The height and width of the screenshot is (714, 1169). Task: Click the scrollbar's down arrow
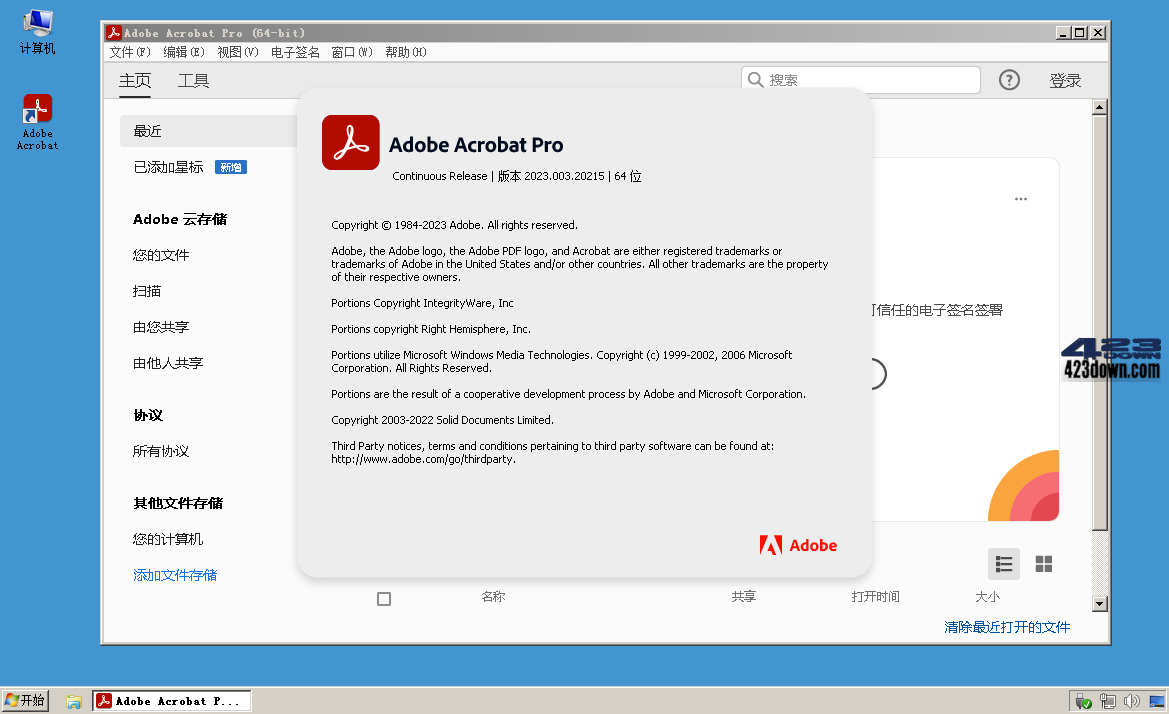(1100, 604)
